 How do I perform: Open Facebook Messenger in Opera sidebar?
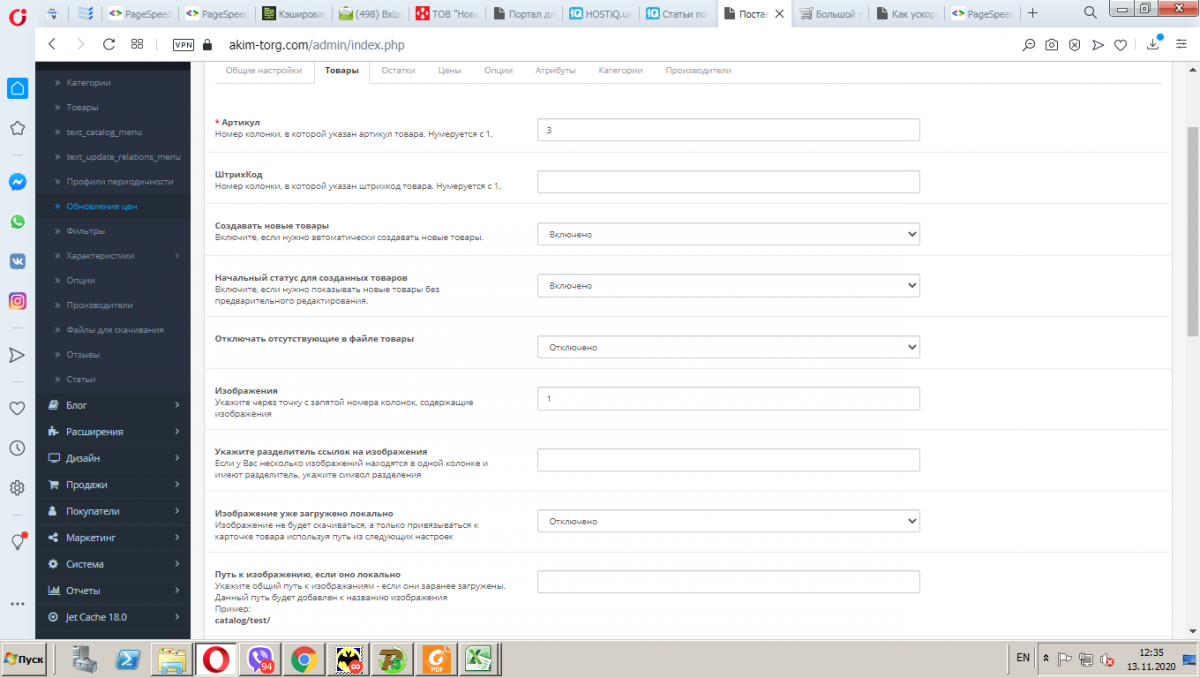(17, 182)
